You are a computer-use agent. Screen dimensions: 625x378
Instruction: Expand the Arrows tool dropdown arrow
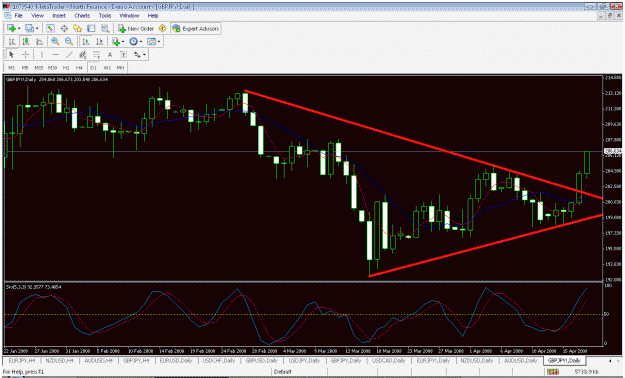click(144, 55)
